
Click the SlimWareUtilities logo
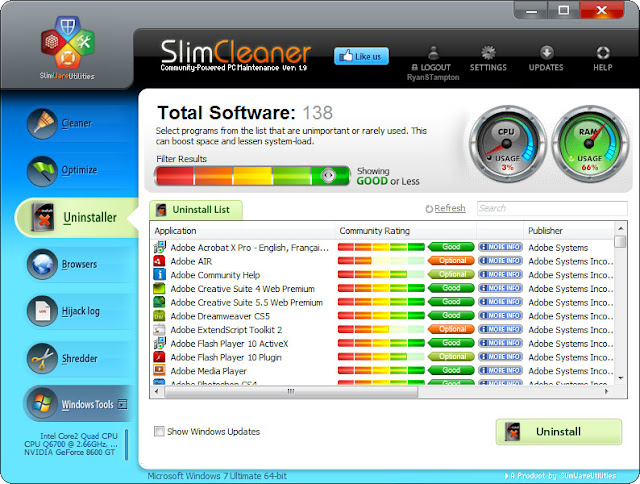pos(68,47)
